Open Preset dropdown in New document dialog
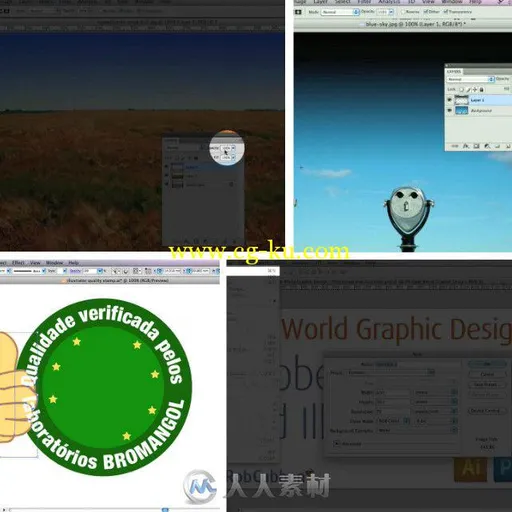Screen dimensions: 512x512 [391, 372]
